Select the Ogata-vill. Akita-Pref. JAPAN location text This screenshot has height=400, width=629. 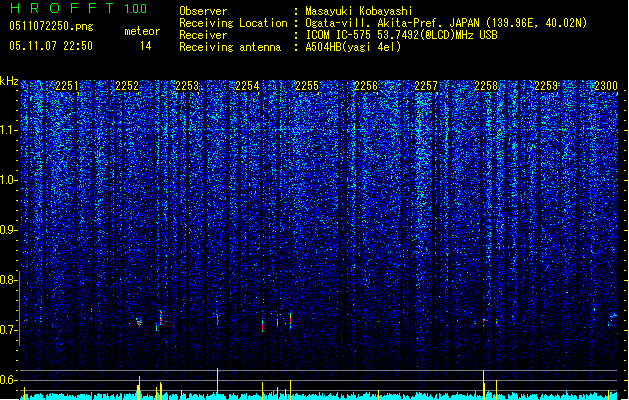446,23
